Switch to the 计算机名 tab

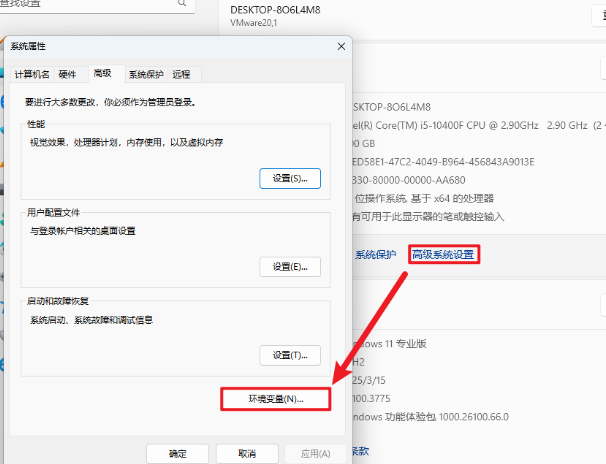click(31, 74)
